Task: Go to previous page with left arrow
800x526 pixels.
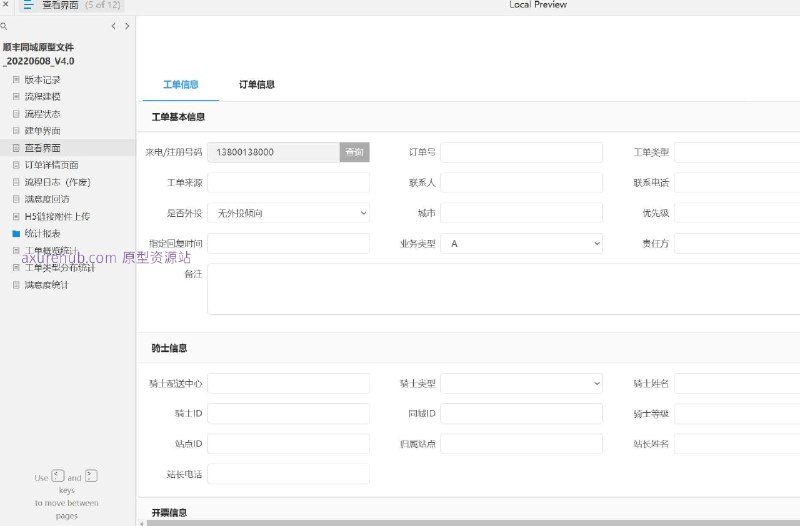Action: coord(113,26)
